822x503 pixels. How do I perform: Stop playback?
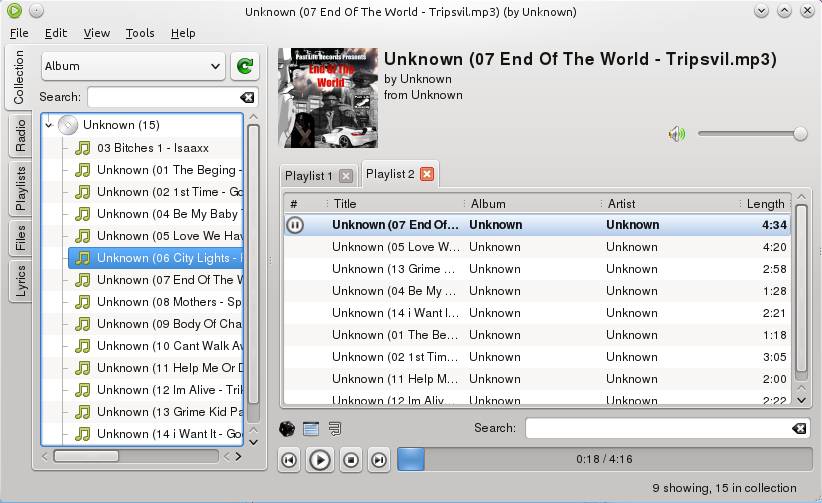[350, 460]
